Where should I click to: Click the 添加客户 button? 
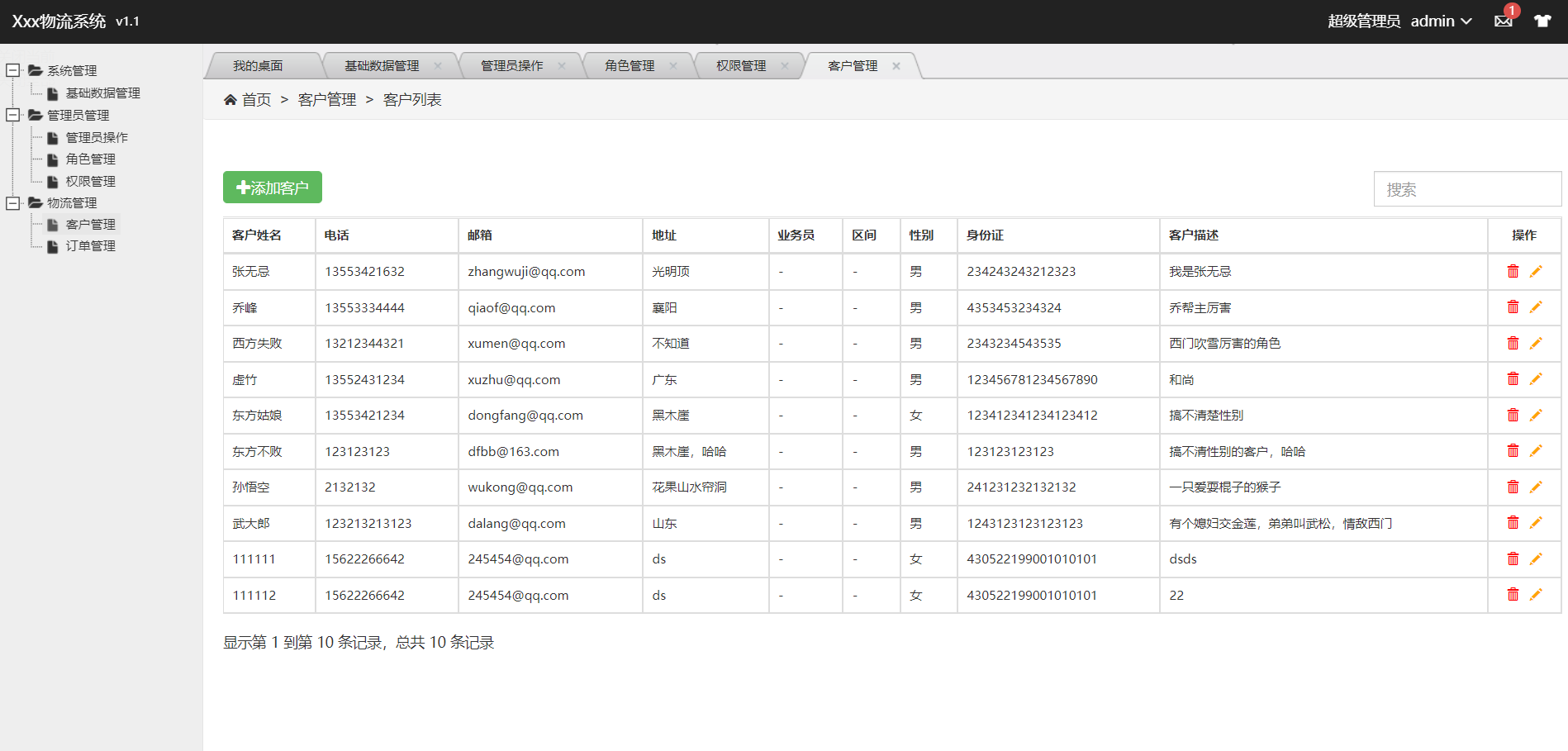click(x=272, y=187)
